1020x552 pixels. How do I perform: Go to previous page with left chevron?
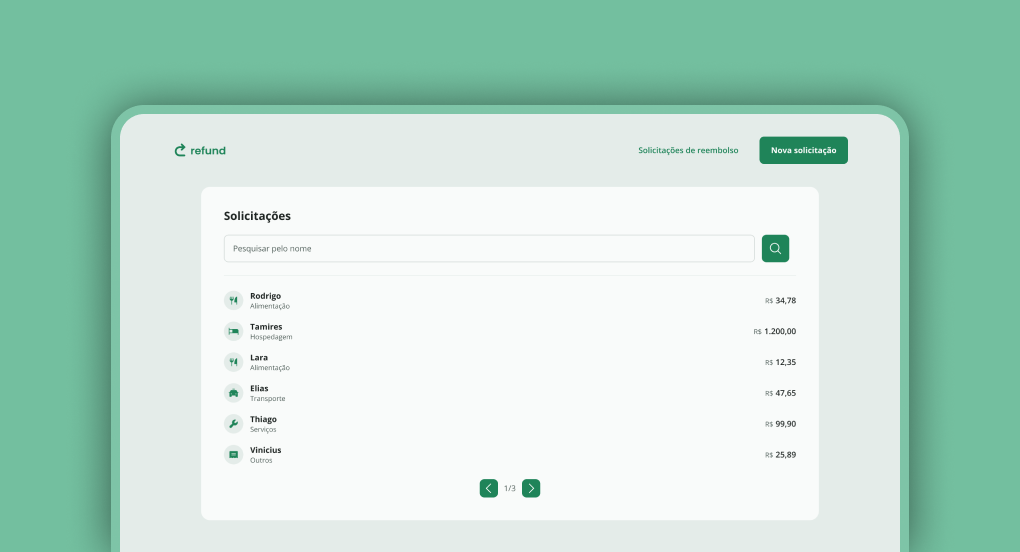[x=488, y=488]
